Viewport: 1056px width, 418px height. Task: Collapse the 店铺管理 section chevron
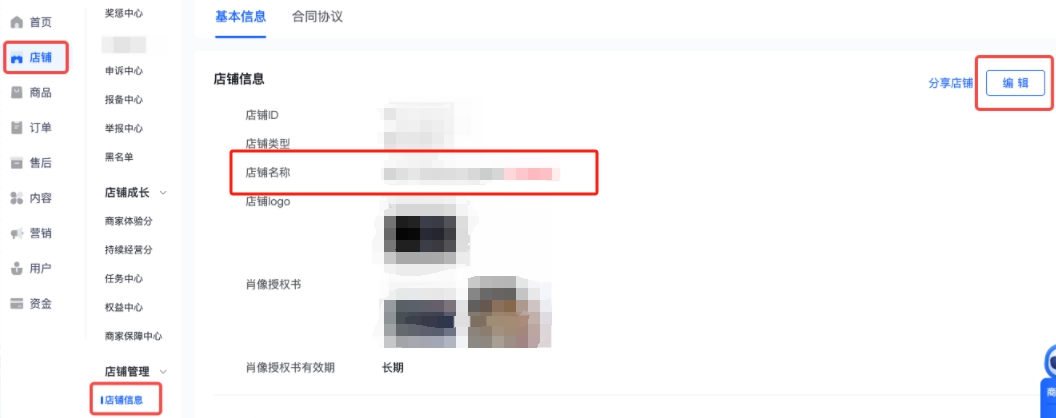(164, 372)
